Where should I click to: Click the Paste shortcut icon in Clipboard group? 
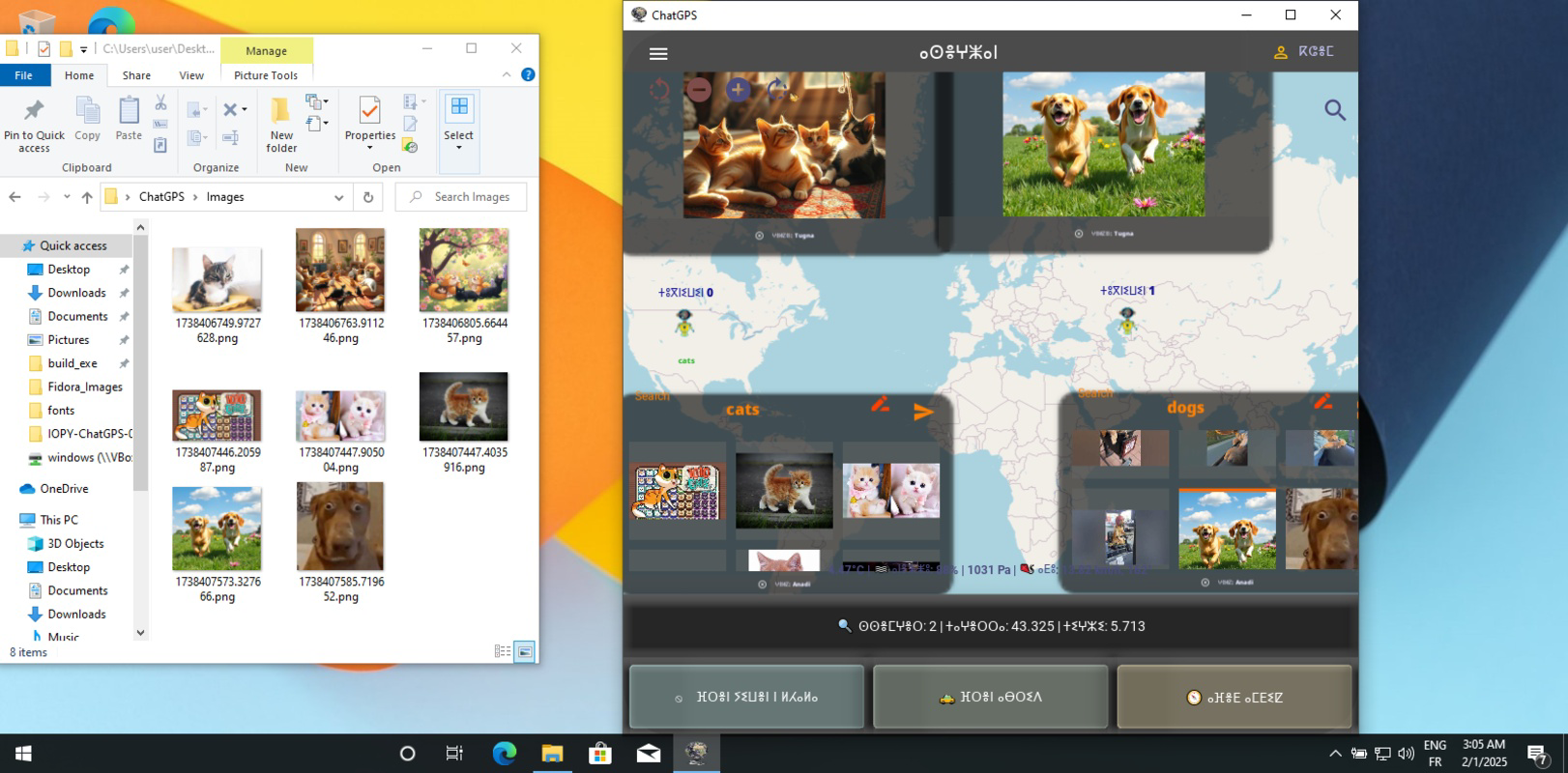160,145
